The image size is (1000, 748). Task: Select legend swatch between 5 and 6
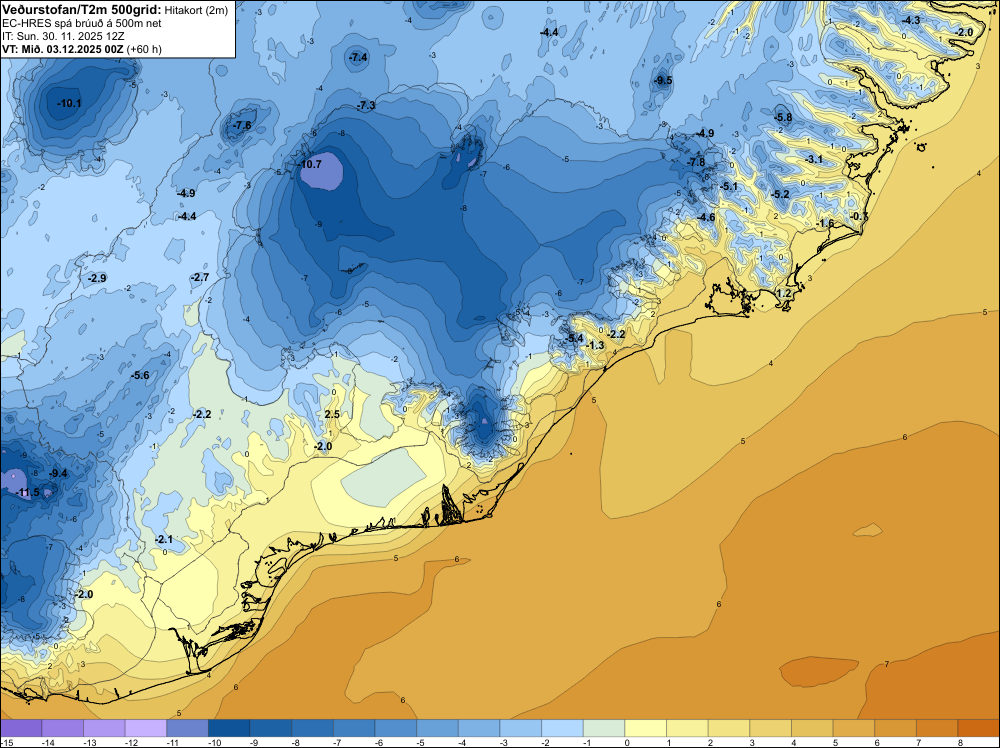coord(854,728)
